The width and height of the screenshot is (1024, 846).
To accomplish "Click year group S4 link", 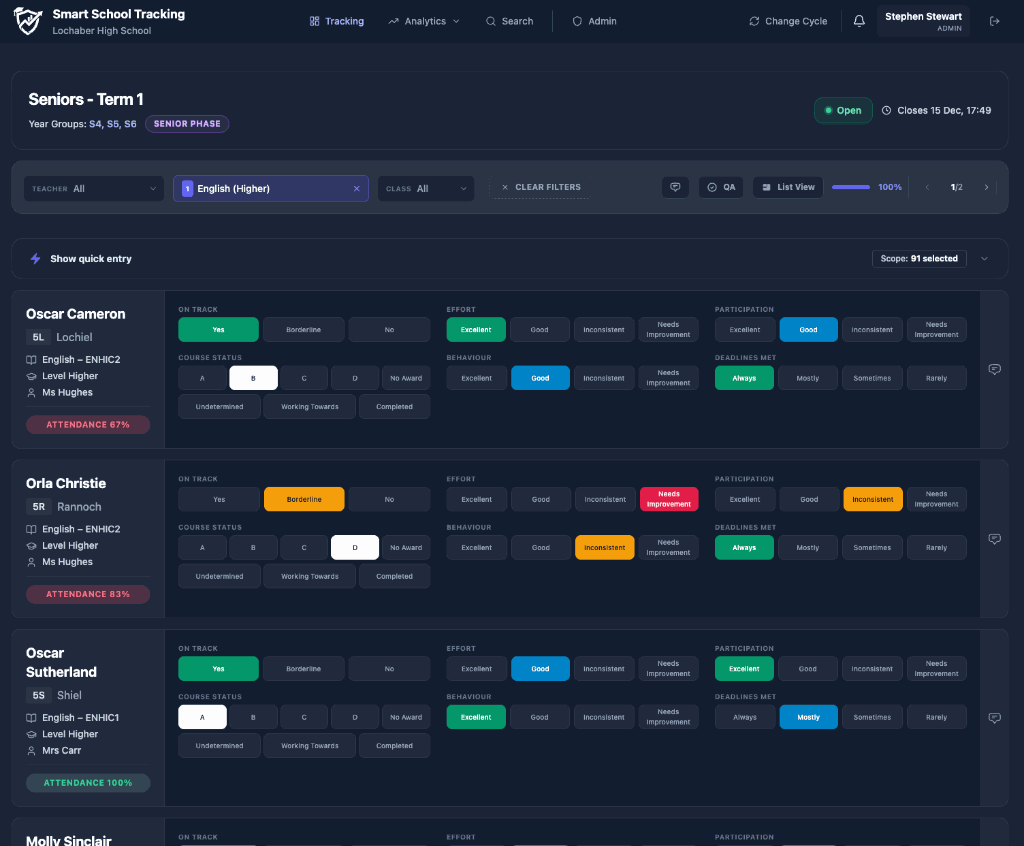I will (95, 124).
